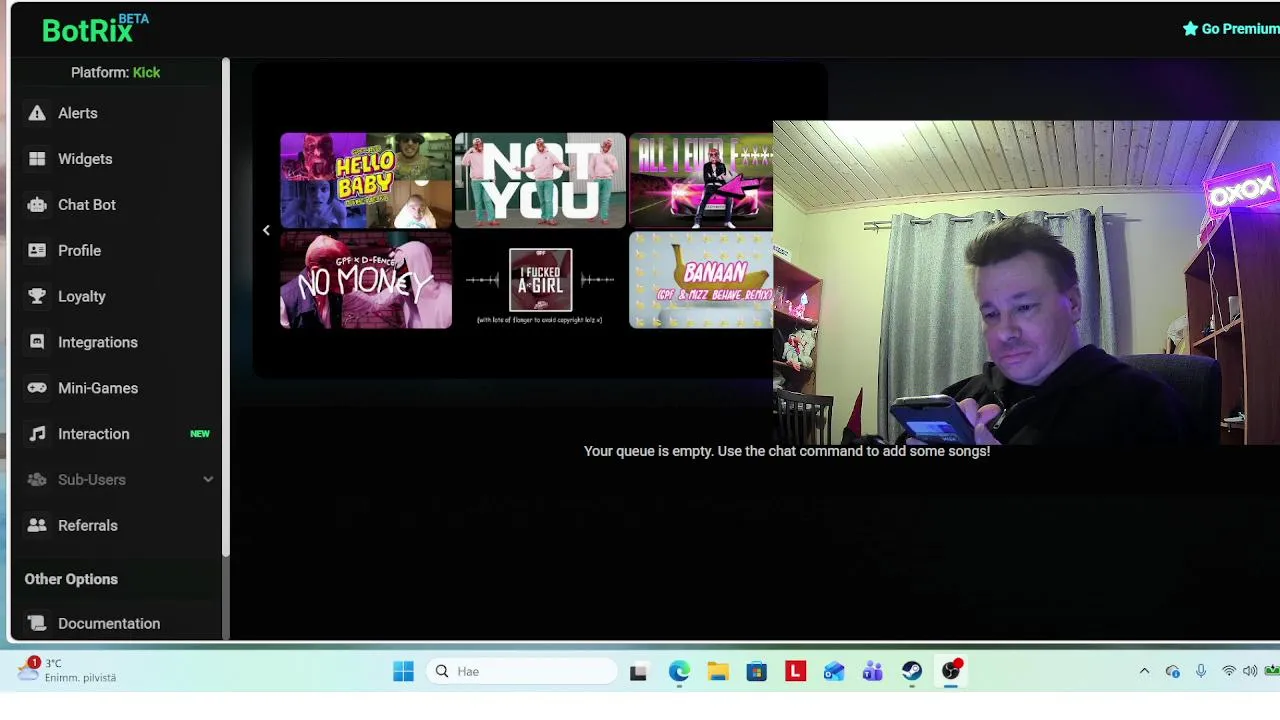Image resolution: width=1280 pixels, height=720 pixels.
Task: Click the Loyalty trophy icon
Action: 37,296
